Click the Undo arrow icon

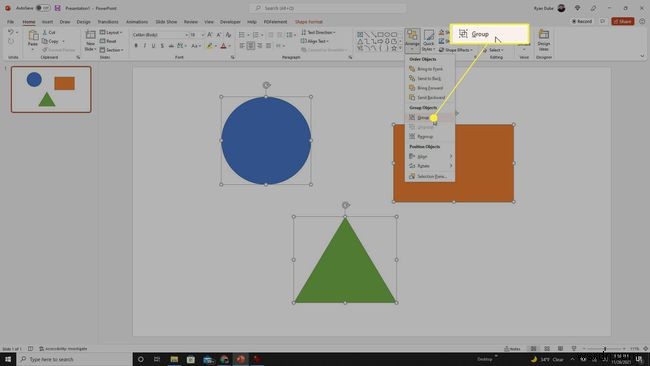[11, 32]
